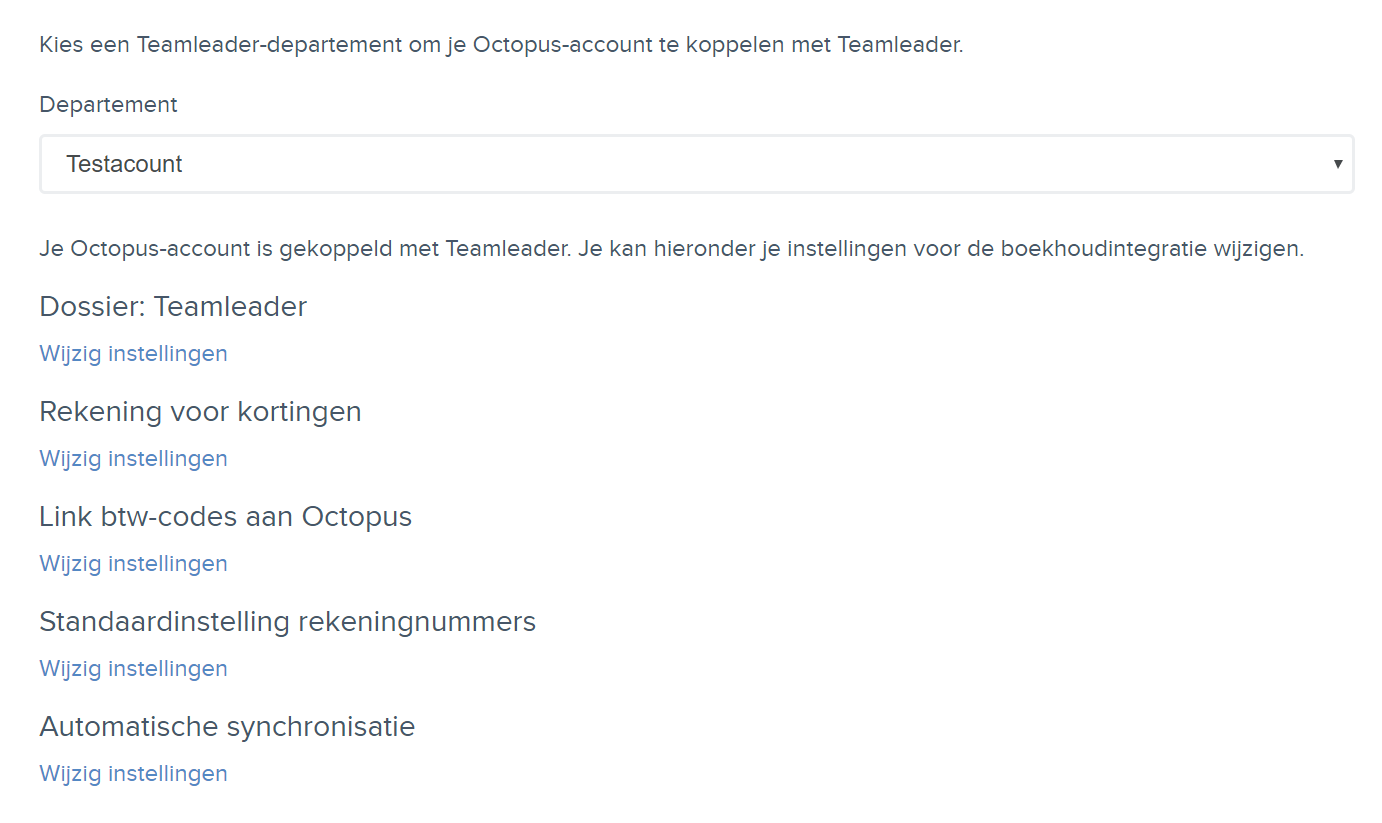Image resolution: width=1382 pixels, height=823 pixels.
Task: Click the Dossier: Teamleader heading
Action: tap(173, 306)
